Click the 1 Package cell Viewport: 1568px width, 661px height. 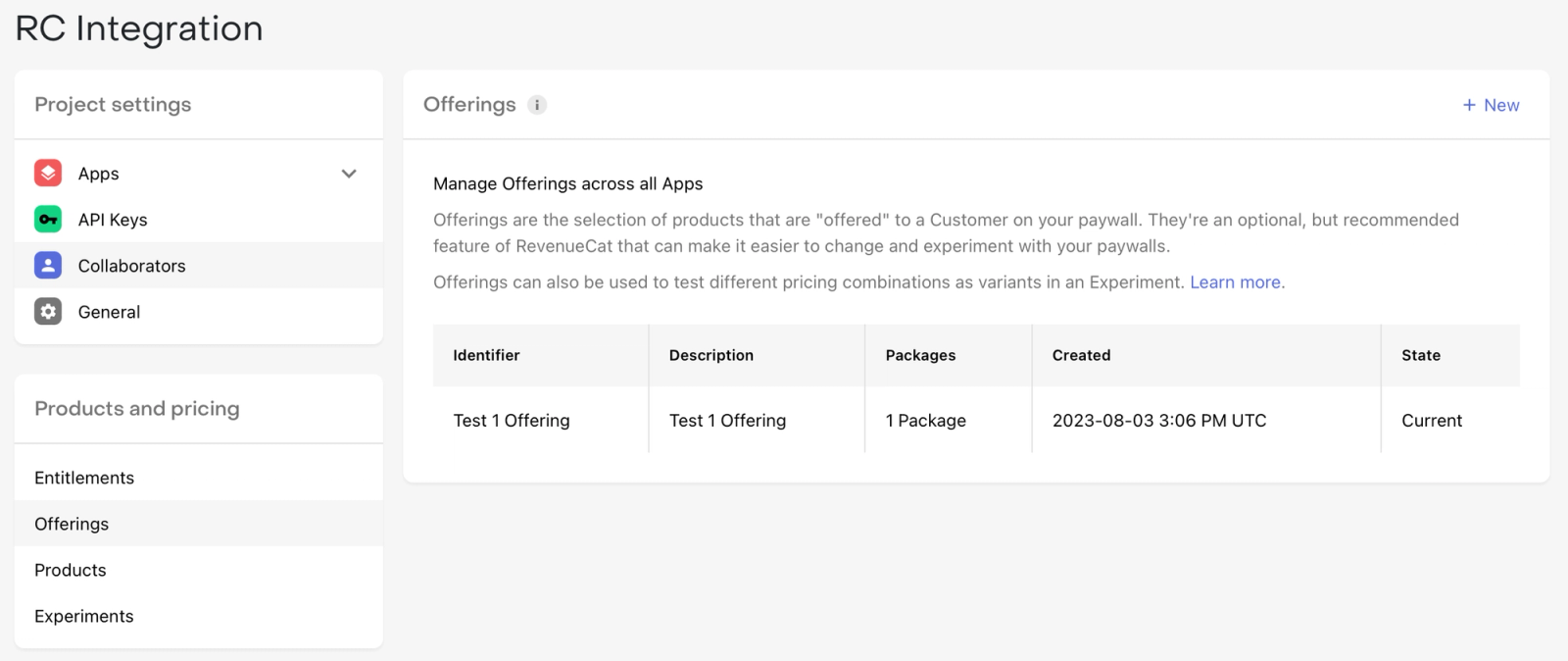pos(926,421)
